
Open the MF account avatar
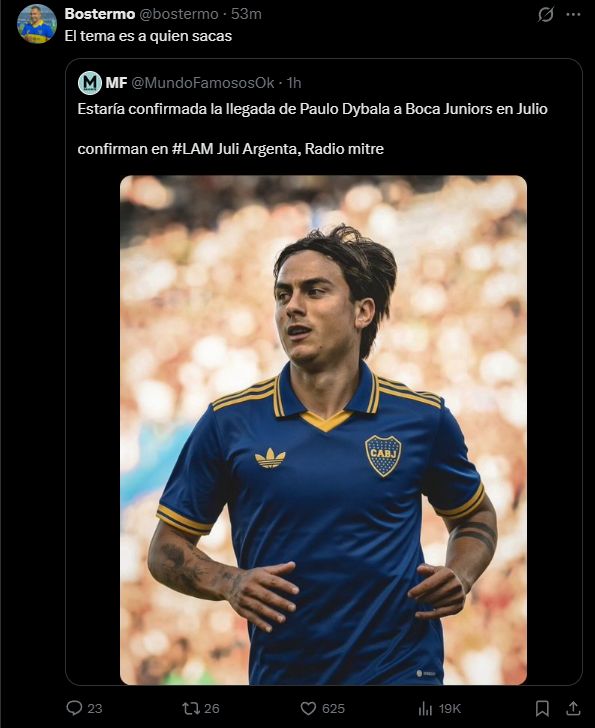(x=90, y=83)
